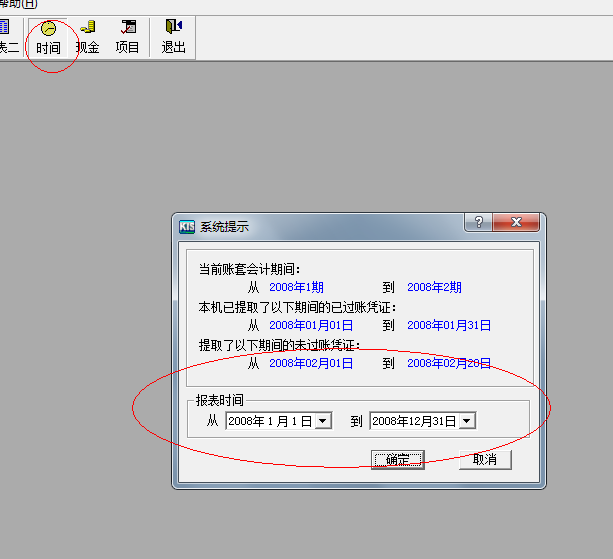Click the KIS icon in dialog title
Screen dimensions: 613x559
click(x=187, y=226)
